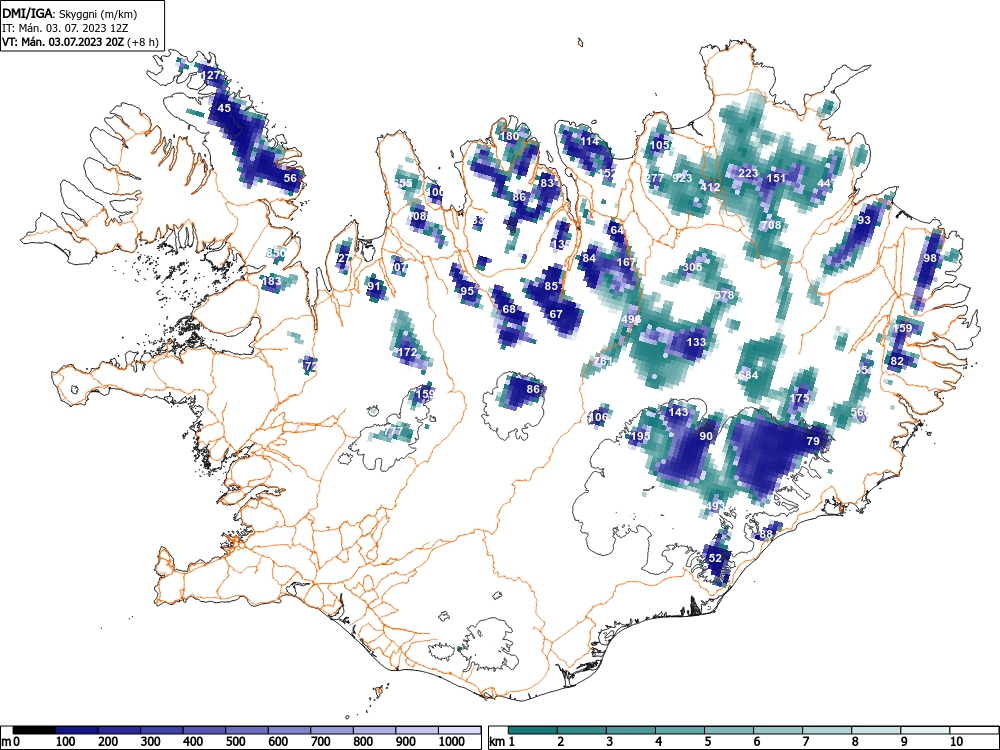
Task: Click the '708' visibility value
Action: pyautogui.click(x=771, y=224)
